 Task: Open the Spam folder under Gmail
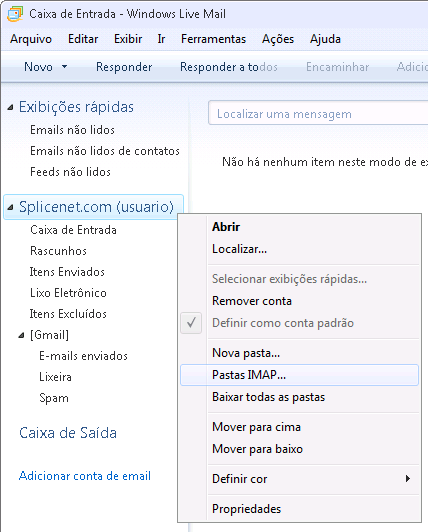(x=54, y=398)
